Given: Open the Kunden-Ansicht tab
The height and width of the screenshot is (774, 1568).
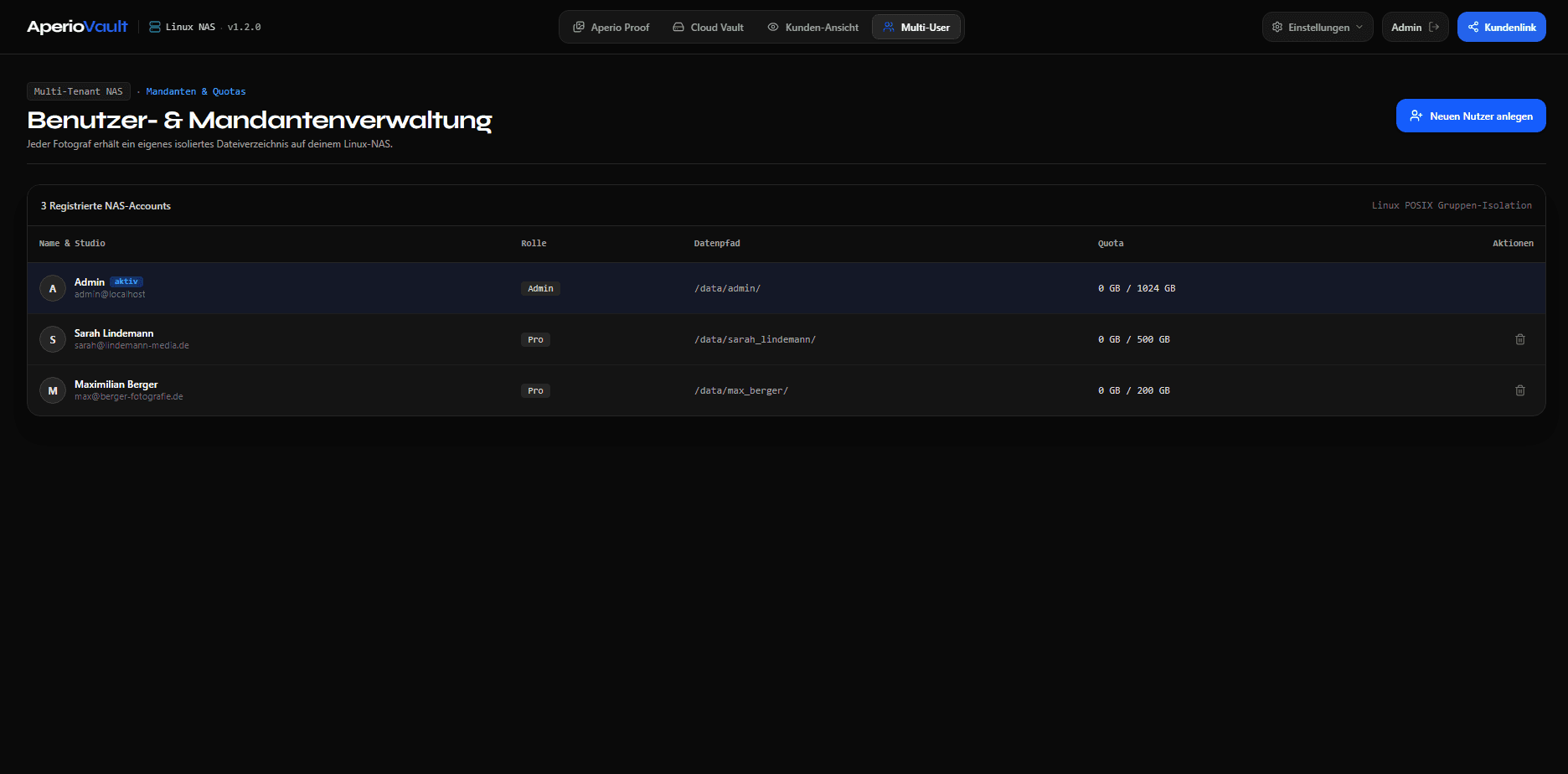Looking at the screenshot, I should click(x=813, y=27).
